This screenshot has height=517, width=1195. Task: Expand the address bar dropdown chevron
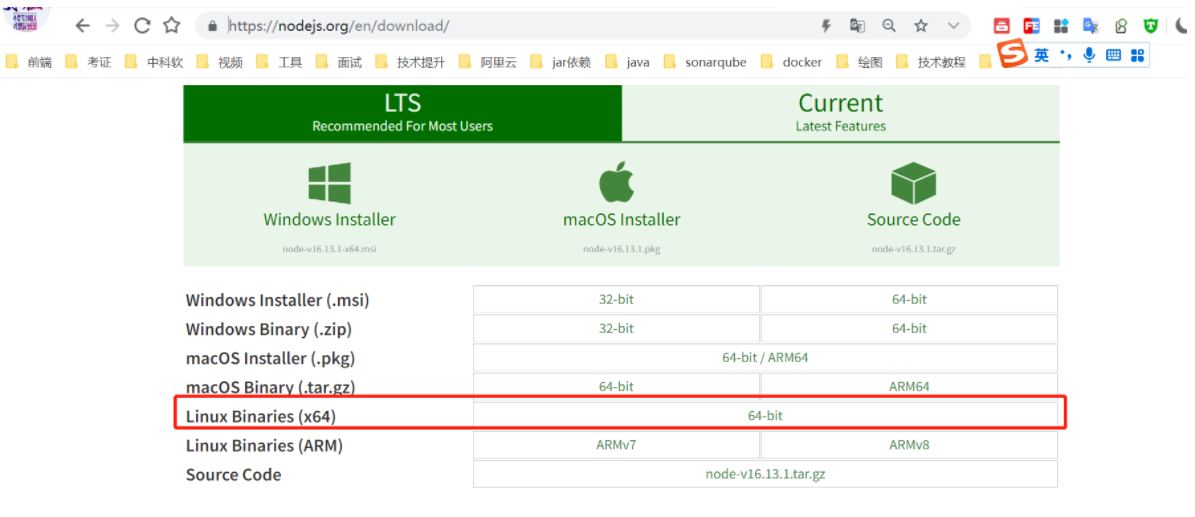[953, 26]
